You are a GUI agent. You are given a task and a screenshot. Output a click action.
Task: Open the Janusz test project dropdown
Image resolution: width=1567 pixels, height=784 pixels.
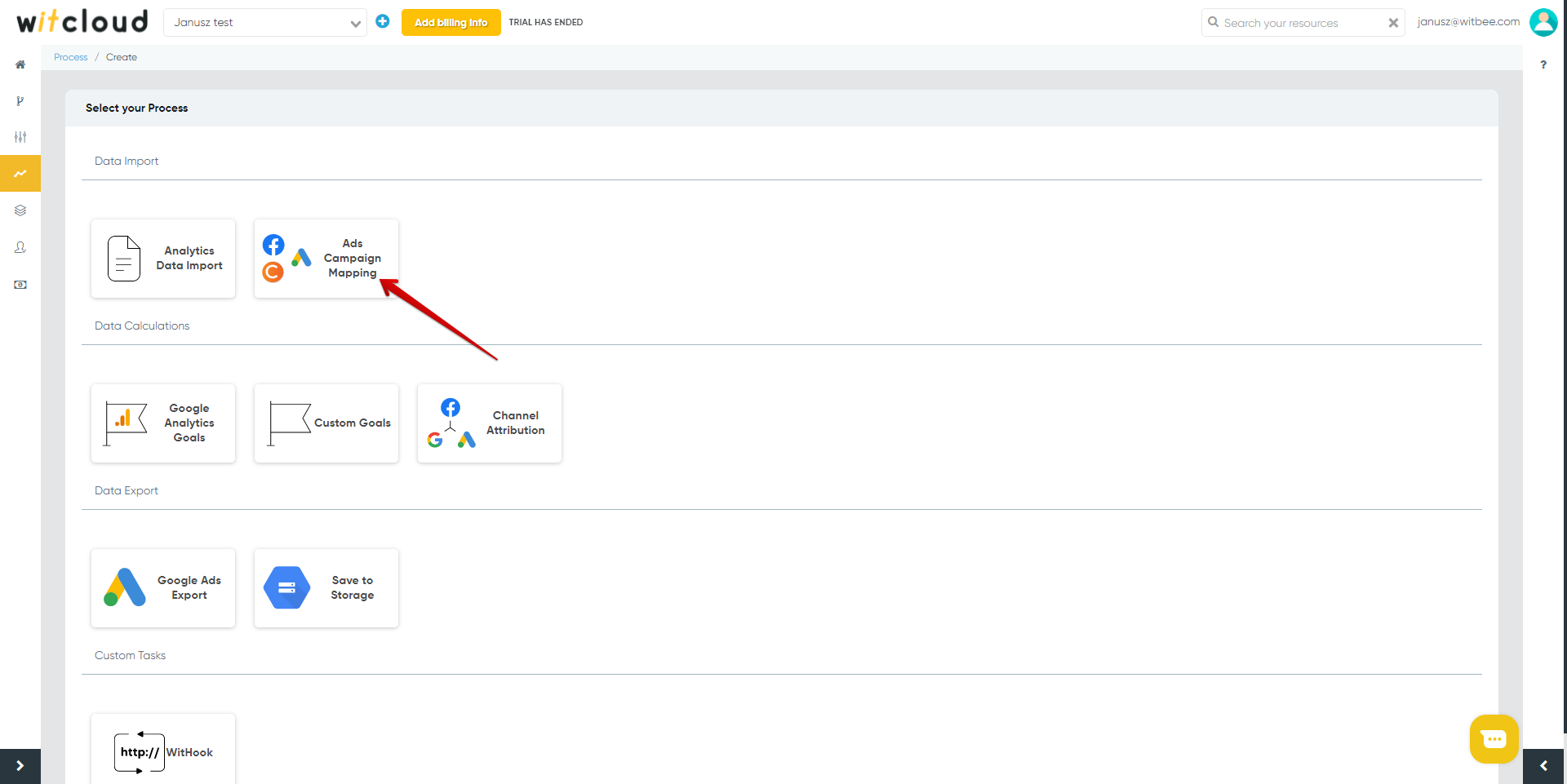pos(265,22)
